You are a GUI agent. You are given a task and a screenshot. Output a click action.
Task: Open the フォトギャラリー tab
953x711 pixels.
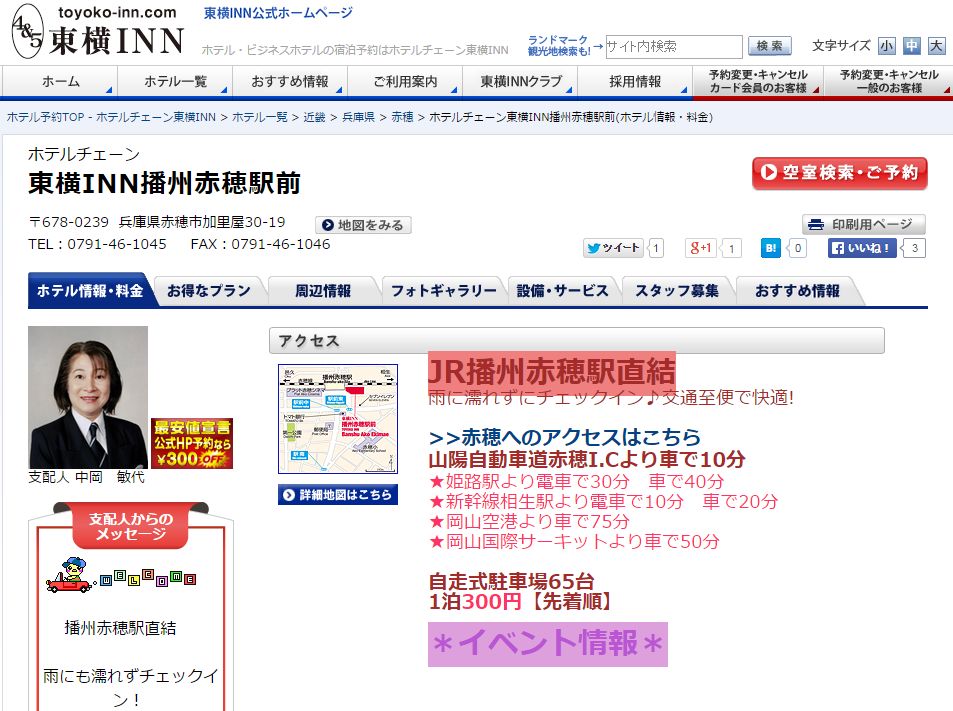point(443,291)
